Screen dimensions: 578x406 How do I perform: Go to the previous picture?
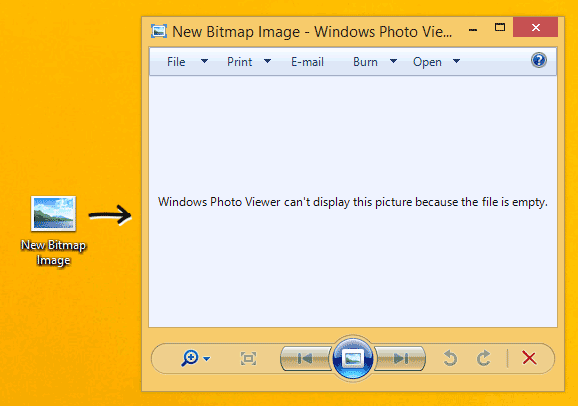pos(305,358)
